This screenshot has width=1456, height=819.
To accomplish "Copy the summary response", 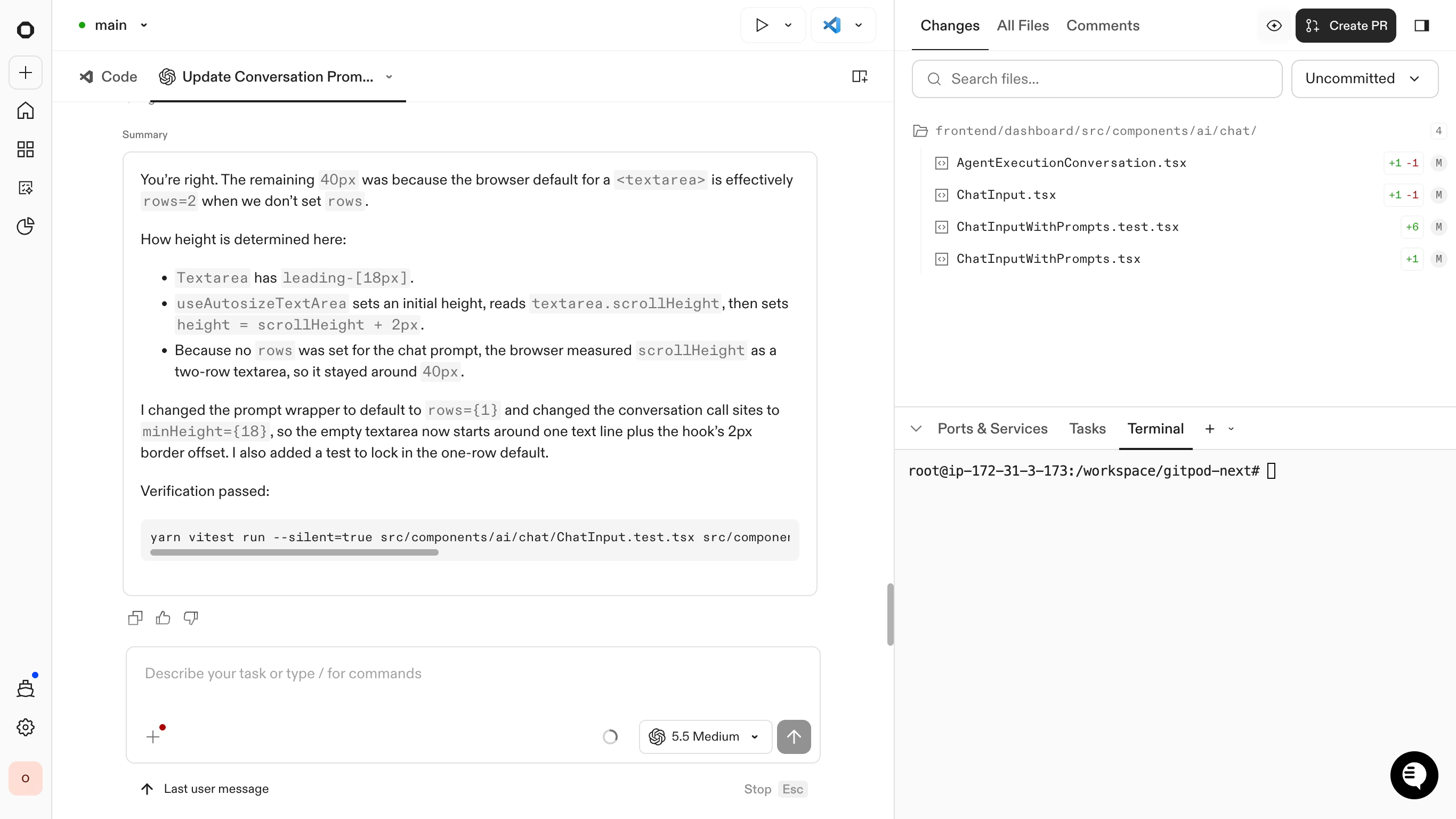I will (x=135, y=617).
